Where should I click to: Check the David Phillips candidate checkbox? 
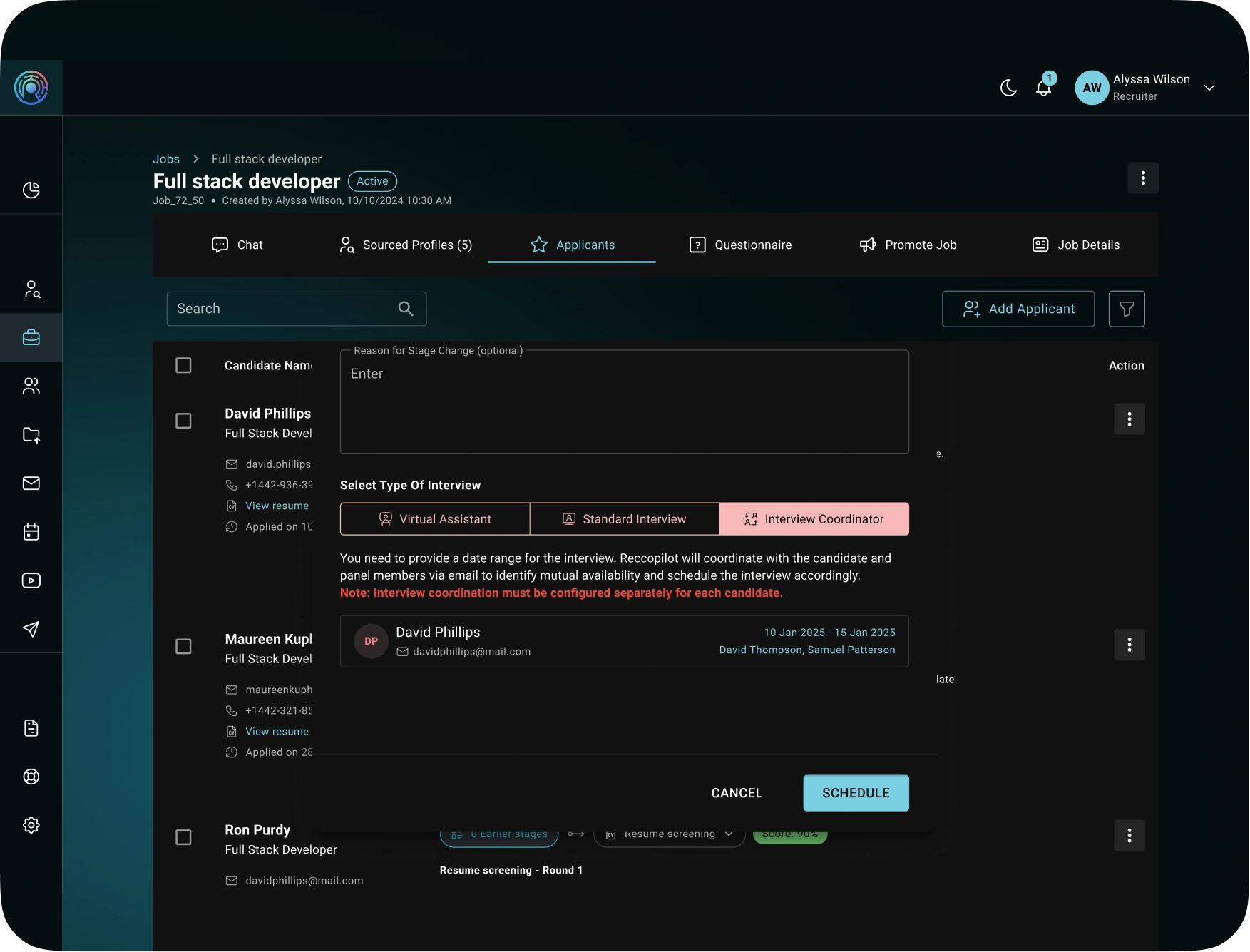tap(183, 421)
